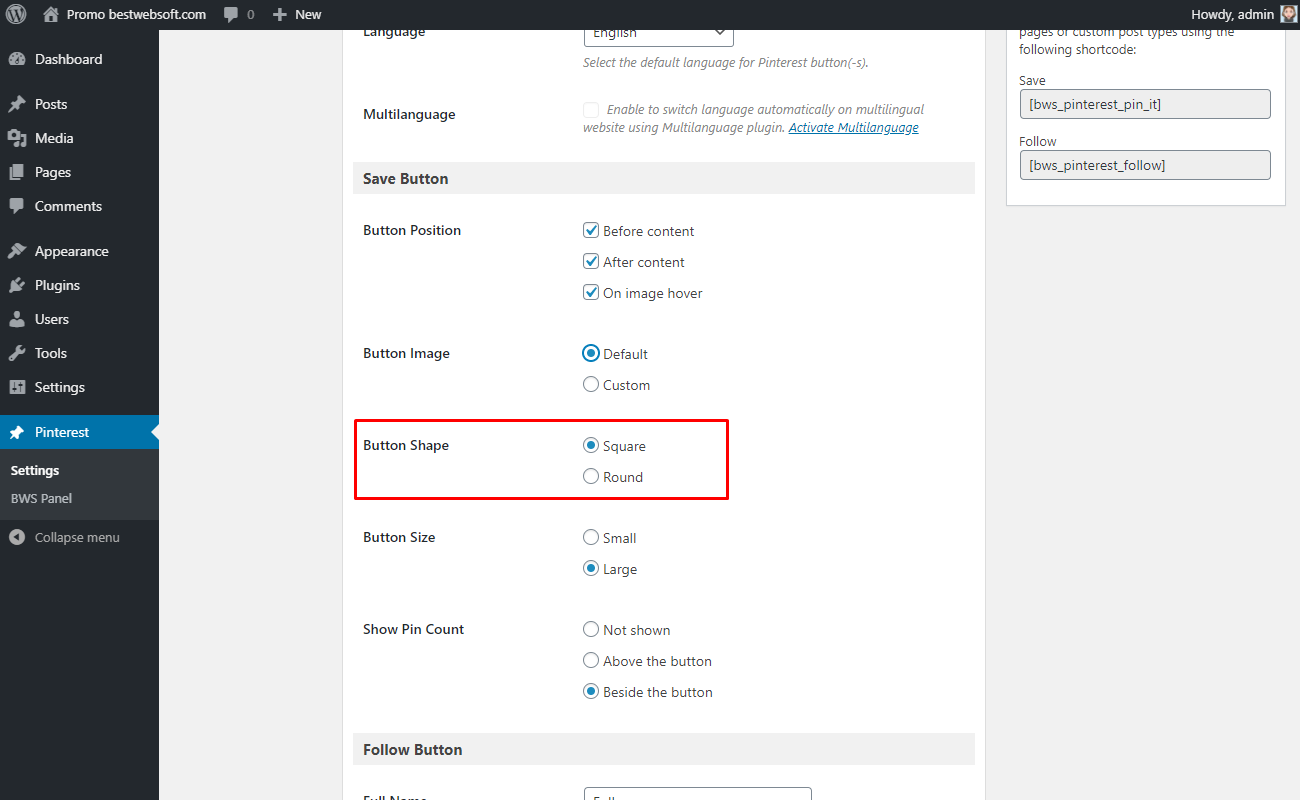Image resolution: width=1300 pixels, height=800 pixels.
Task: Select Large button size
Action: (x=591, y=568)
